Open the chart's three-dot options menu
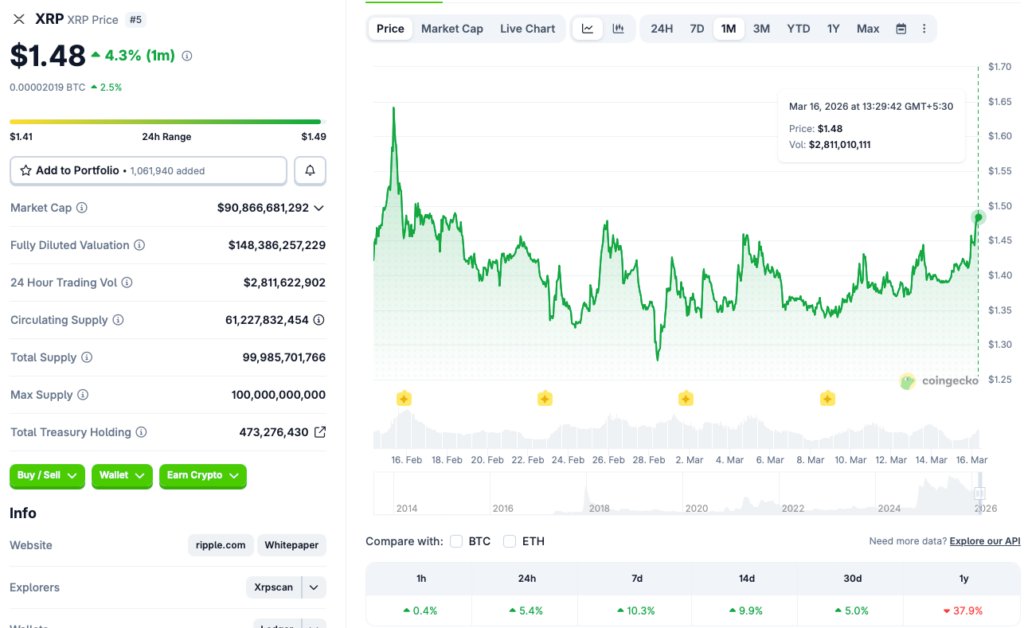Screen dimensions: 1024x628 click(x=923, y=28)
